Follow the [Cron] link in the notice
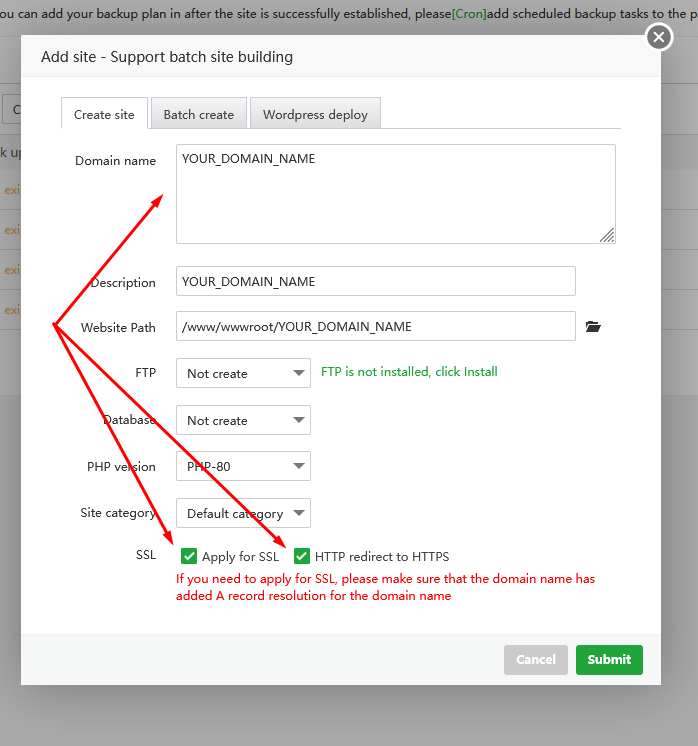 click(469, 13)
